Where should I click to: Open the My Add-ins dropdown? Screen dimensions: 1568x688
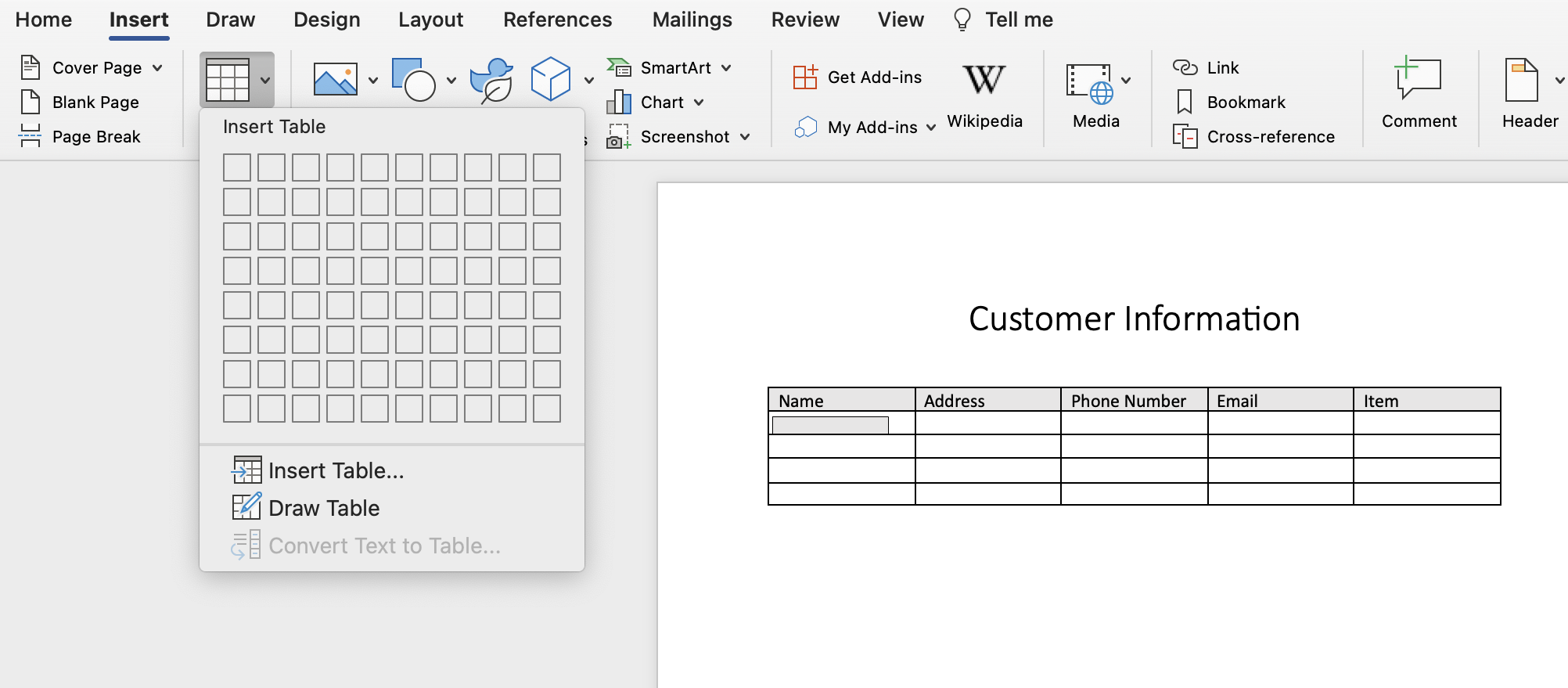(x=931, y=128)
